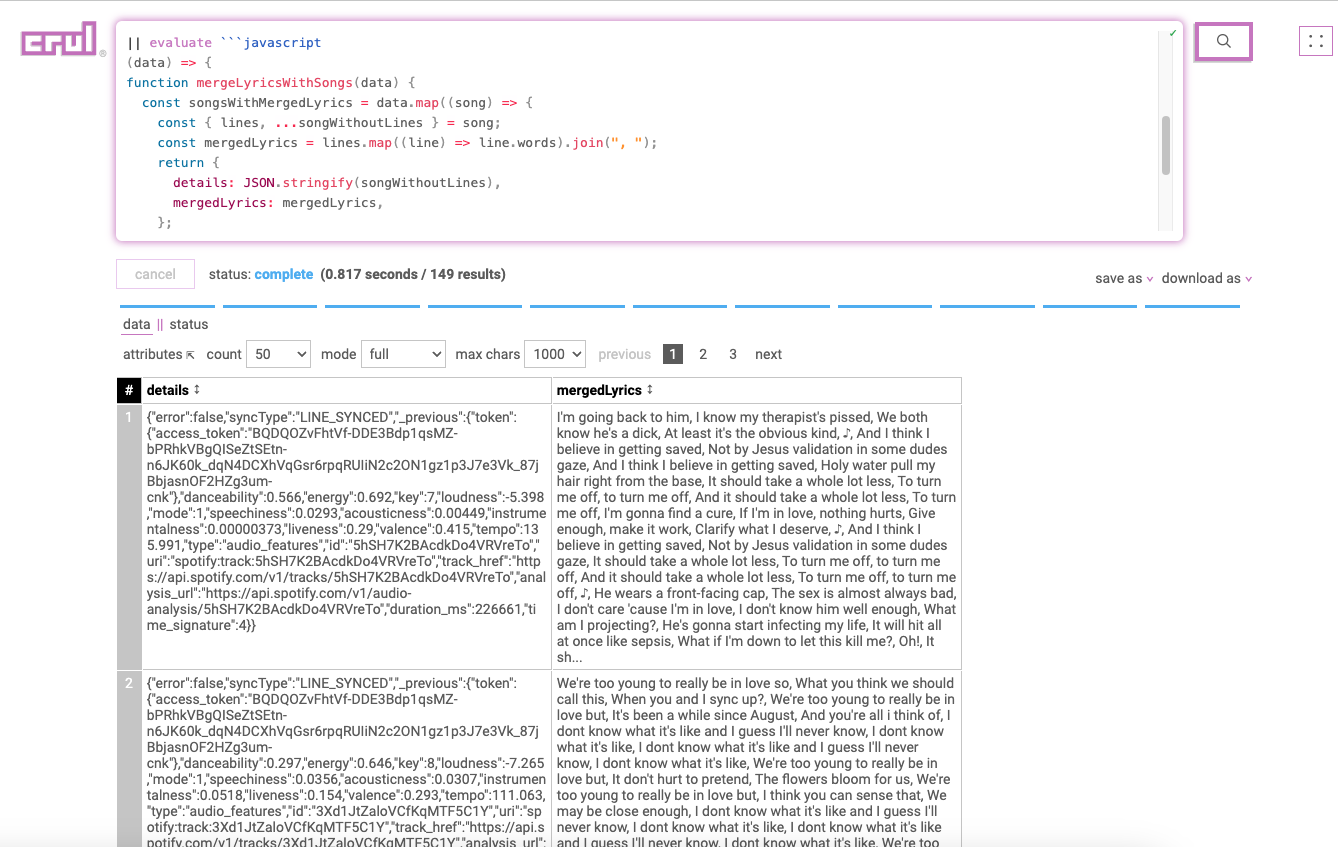Click the next page link
The image size is (1338, 847).
click(x=769, y=354)
